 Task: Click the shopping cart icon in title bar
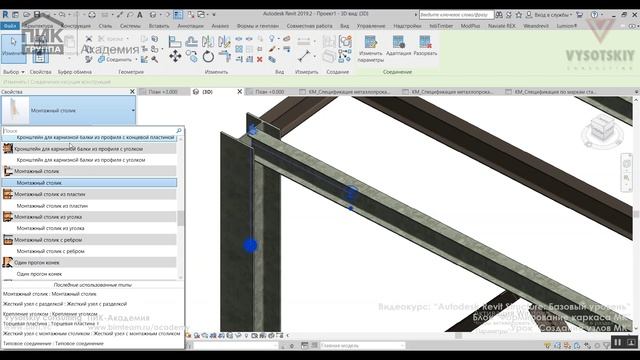click(579, 15)
